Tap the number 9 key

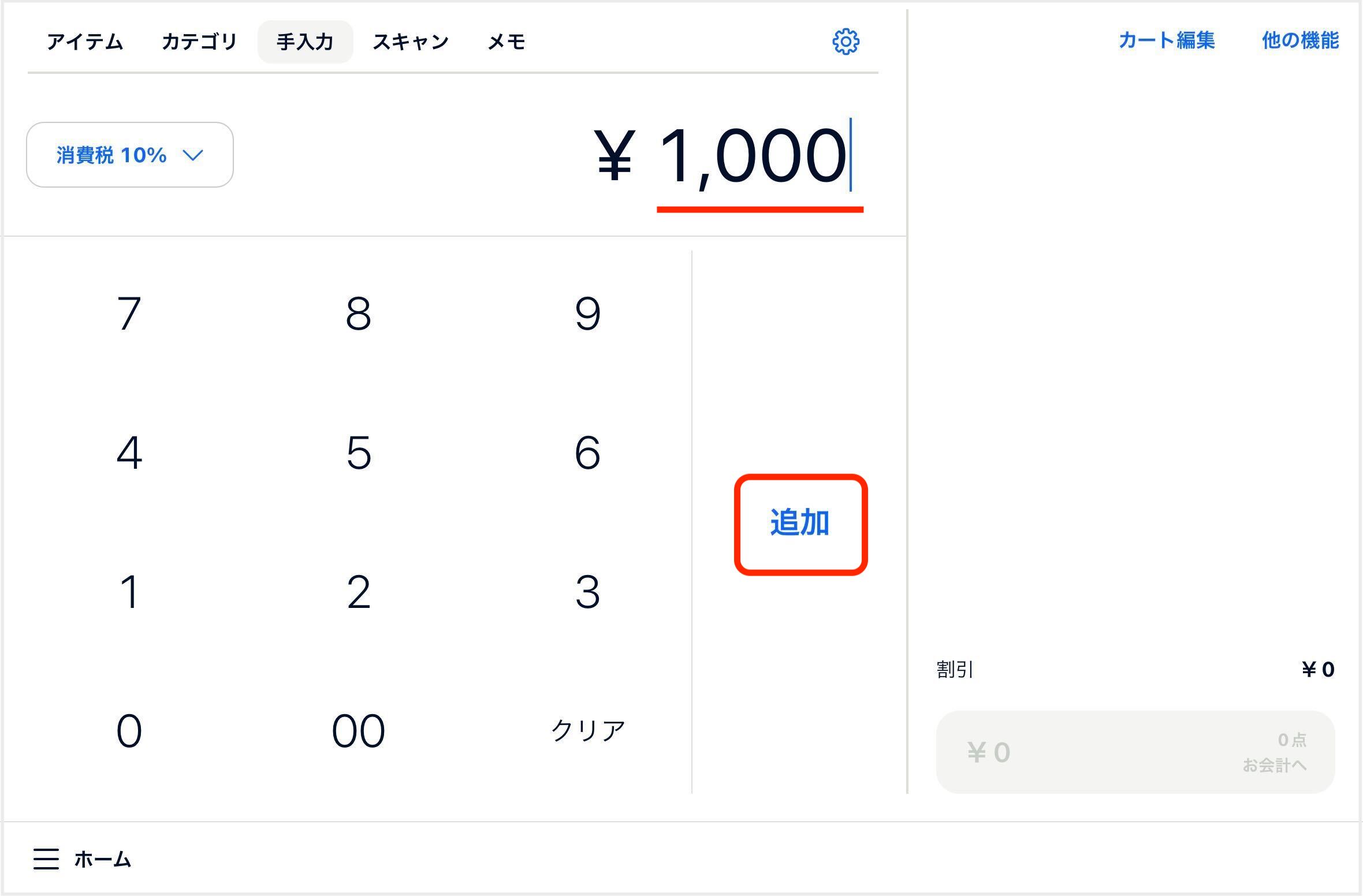pos(587,313)
